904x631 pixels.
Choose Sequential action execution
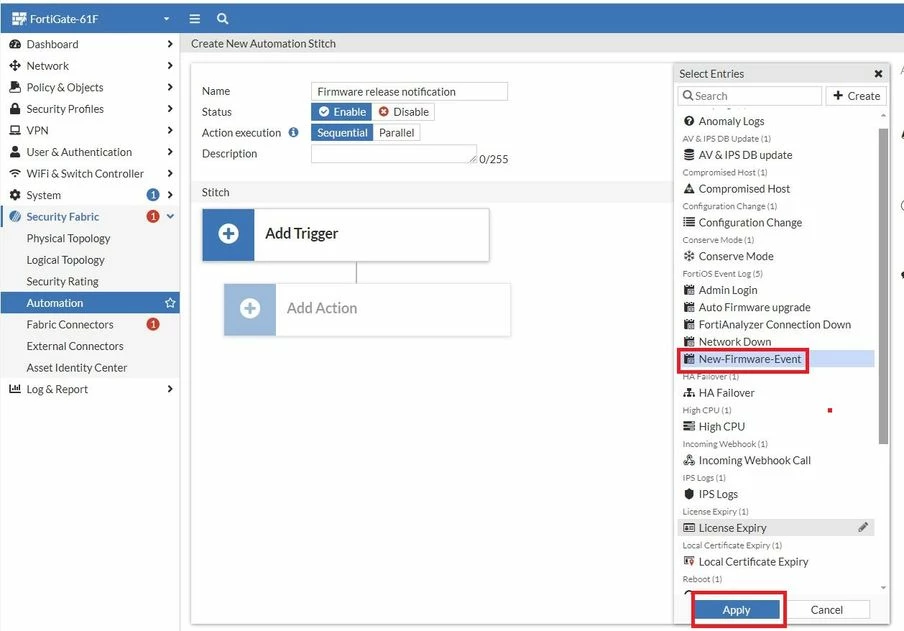pos(342,133)
